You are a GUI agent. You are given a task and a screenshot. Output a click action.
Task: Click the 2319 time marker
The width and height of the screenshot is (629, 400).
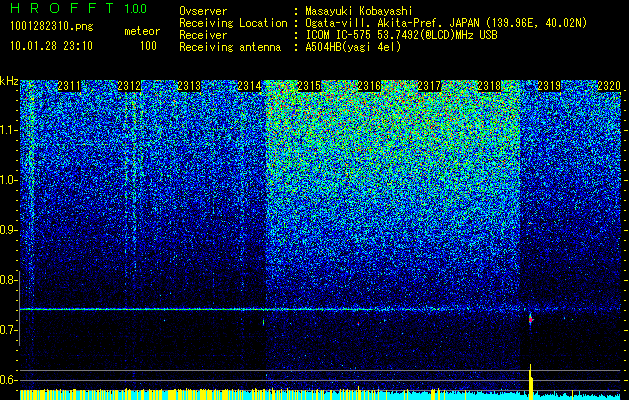[549, 86]
